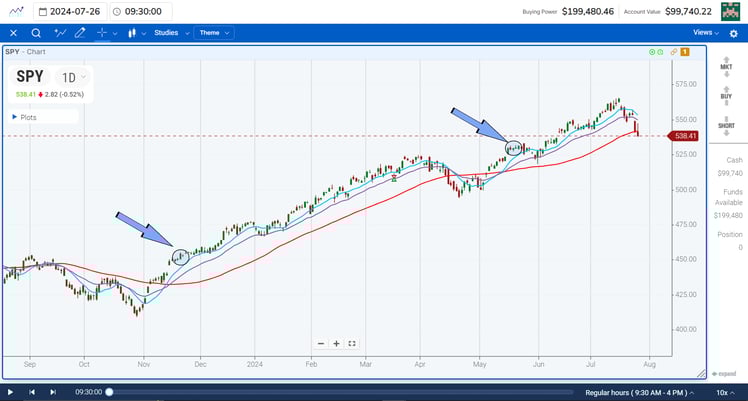Image resolution: width=748 pixels, height=401 pixels.
Task: Select the pencil drawing tool
Action: (81, 33)
